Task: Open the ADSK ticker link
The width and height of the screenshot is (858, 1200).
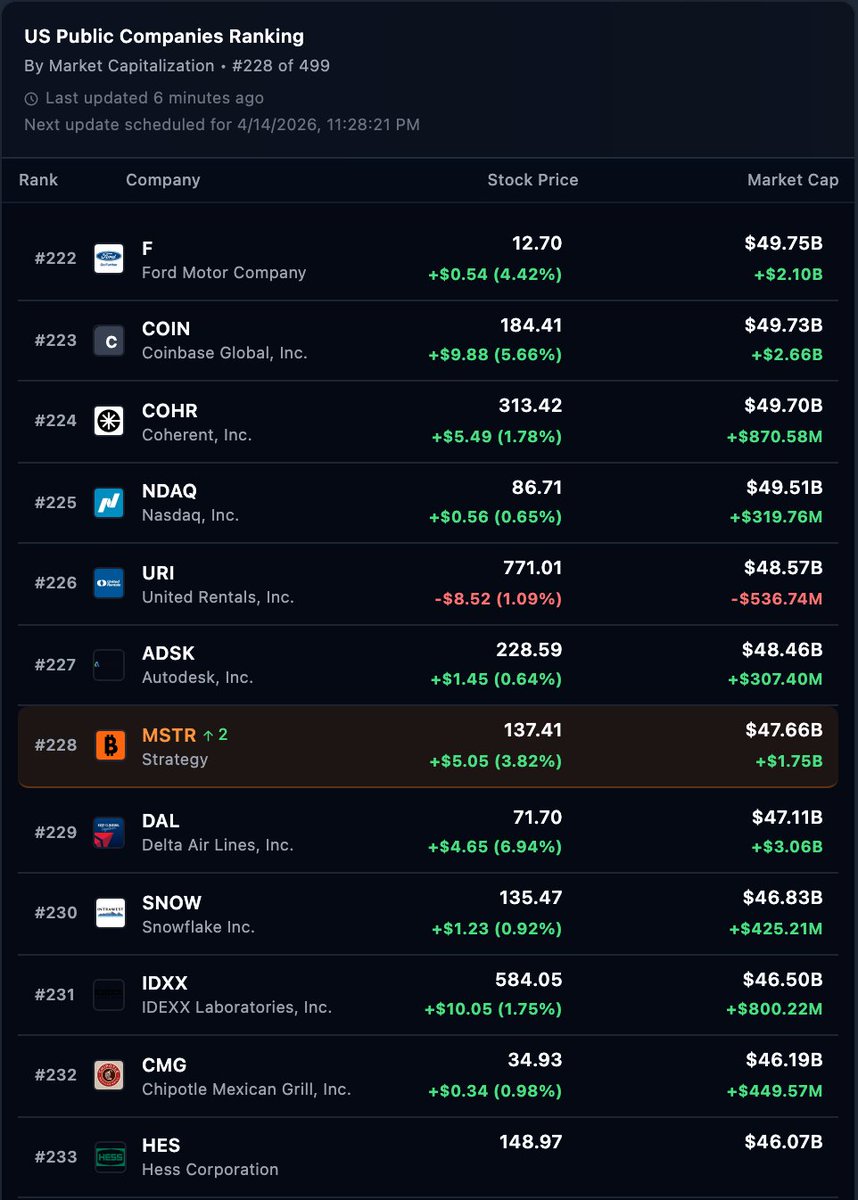Action: coord(168,653)
